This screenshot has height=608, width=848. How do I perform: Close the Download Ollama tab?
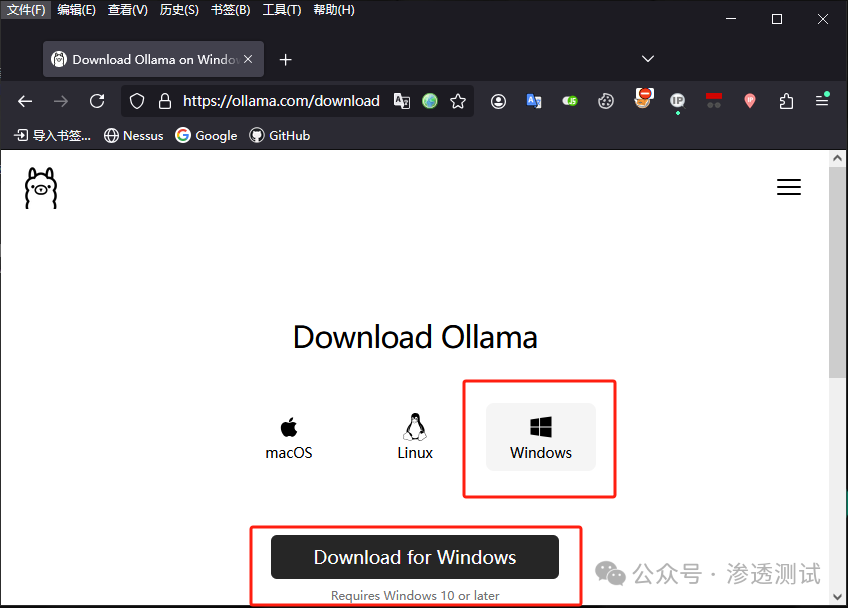[x=248, y=59]
